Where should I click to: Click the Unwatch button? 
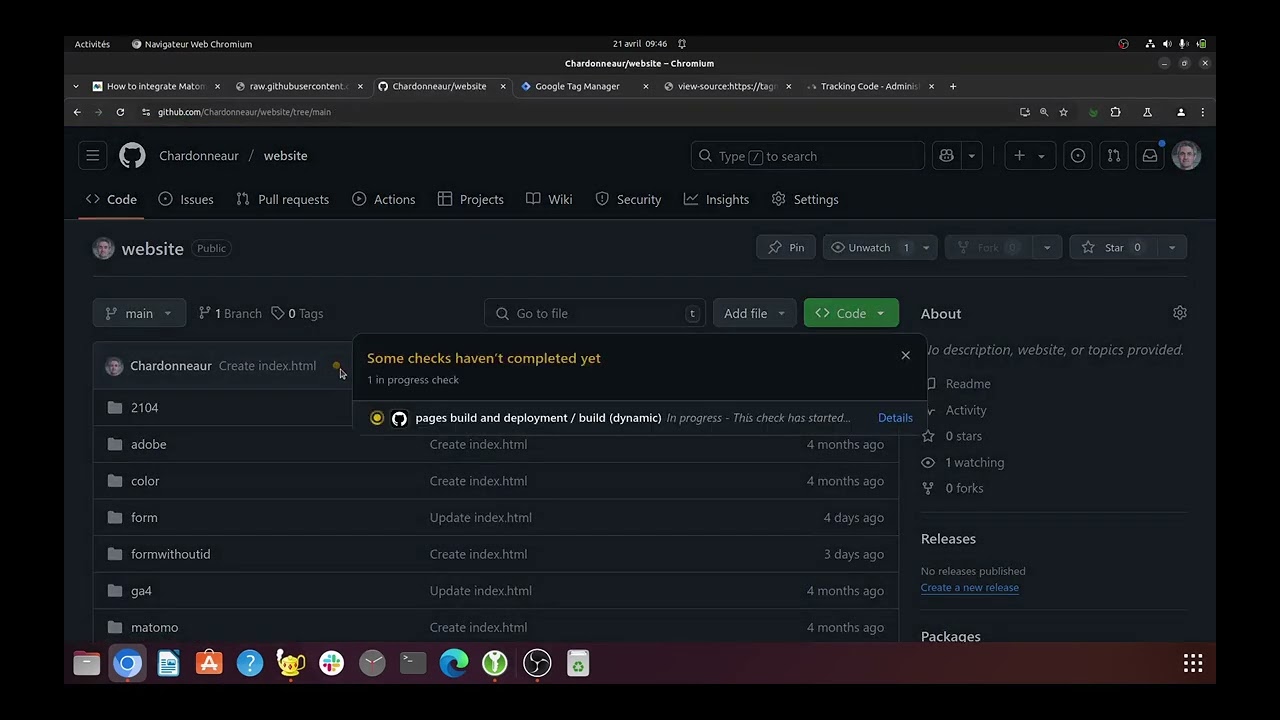pos(869,248)
